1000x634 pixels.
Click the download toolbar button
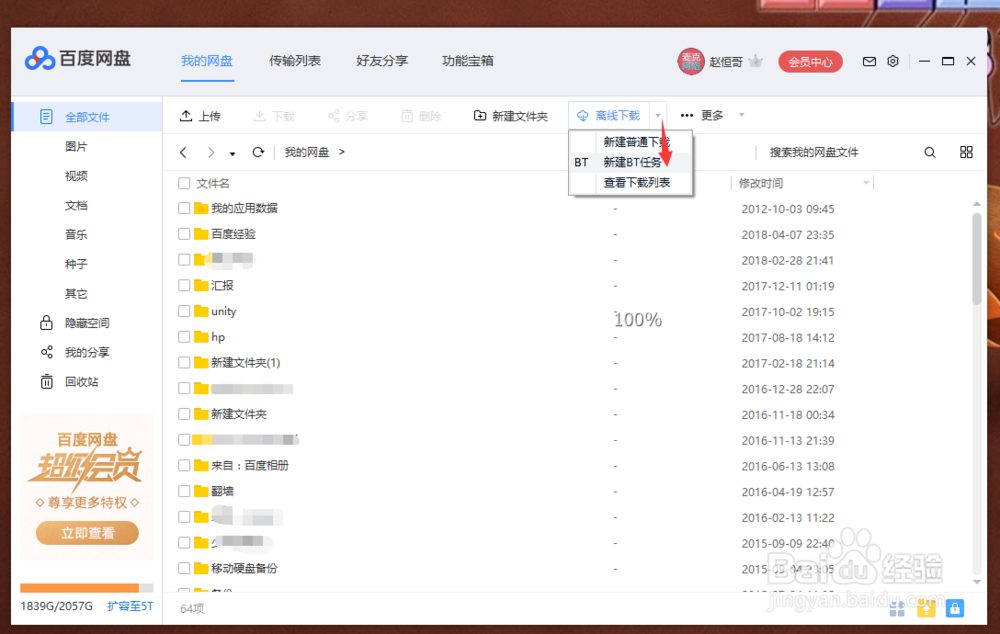[x=274, y=115]
